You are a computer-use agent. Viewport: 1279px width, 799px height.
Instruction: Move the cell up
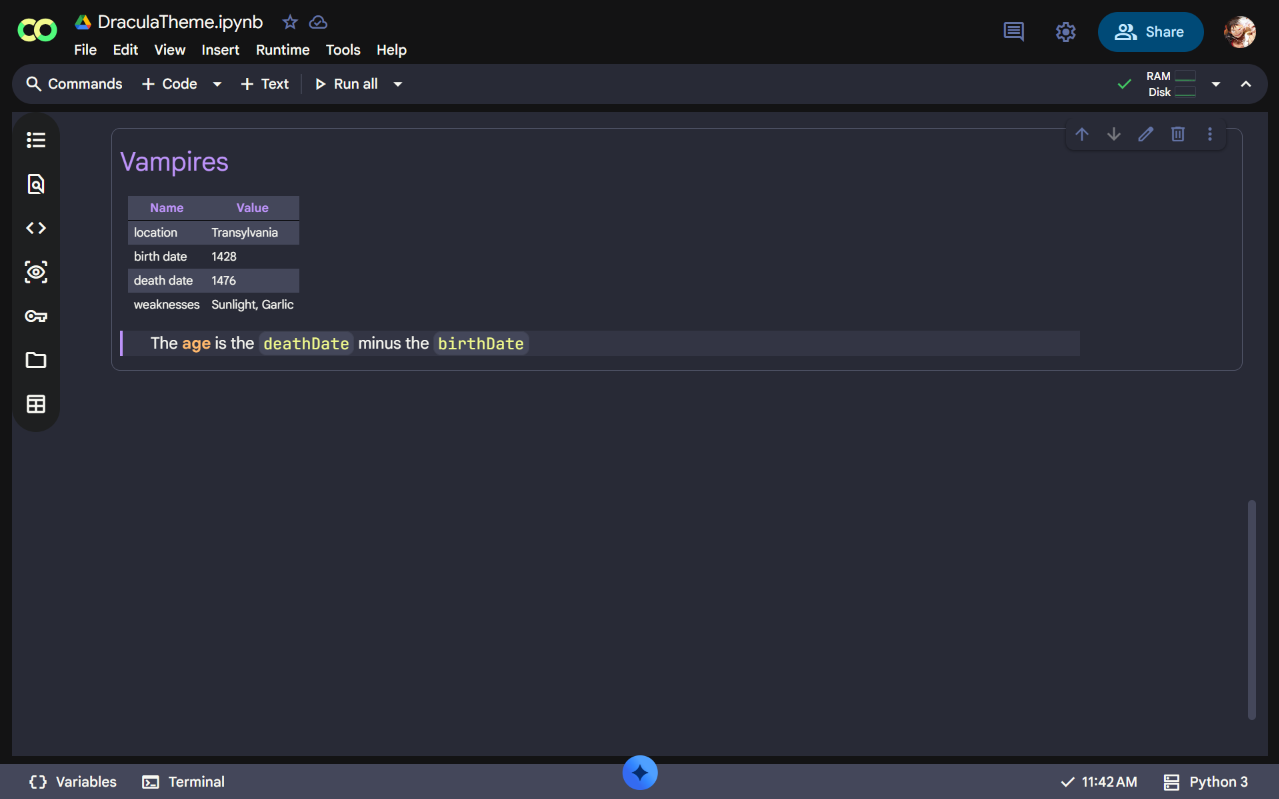(x=1082, y=134)
